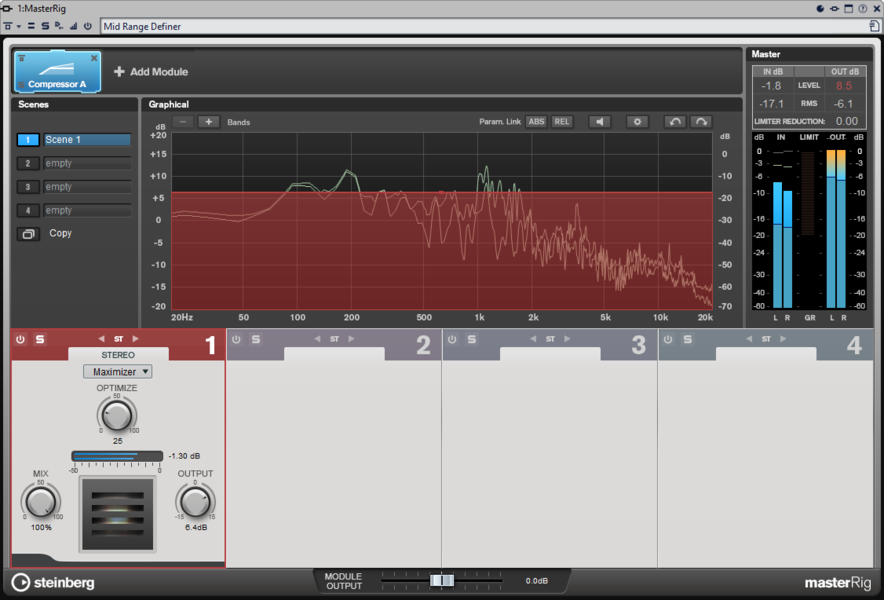The width and height of the screenshot is (884, 600).
Task: Click the OUTPUT knob in band 1
Action: [x=196, y=501]
